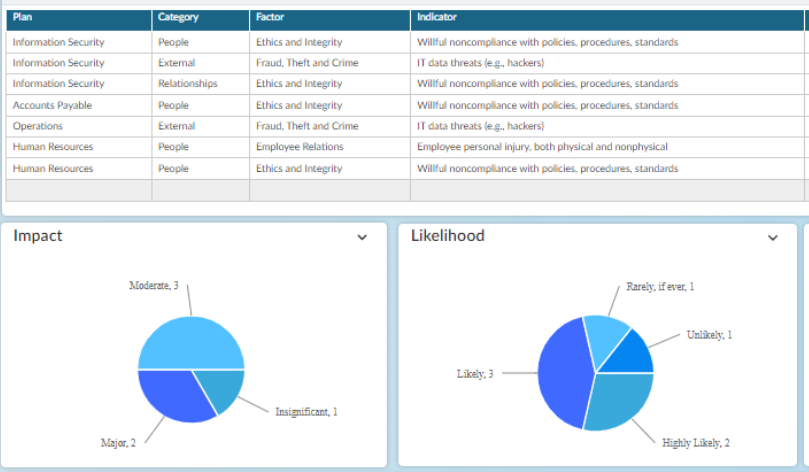Select the Accounts Payable table row
The image size is (809, 472).
click(x=405, y=105)
